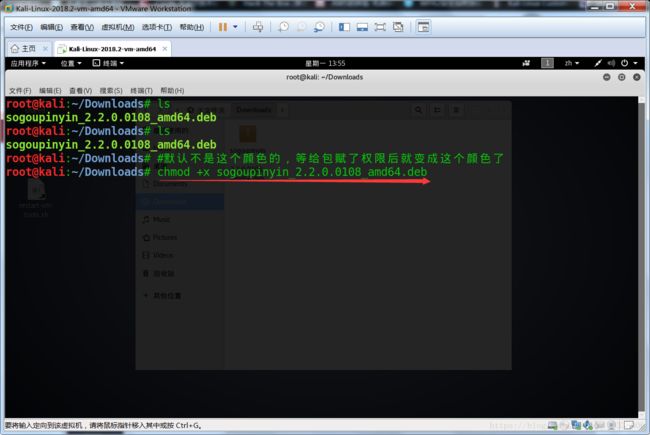650x435 pixels.
Task: Open VMware 查看(V) menu
Action: click(x=82, y=27)
